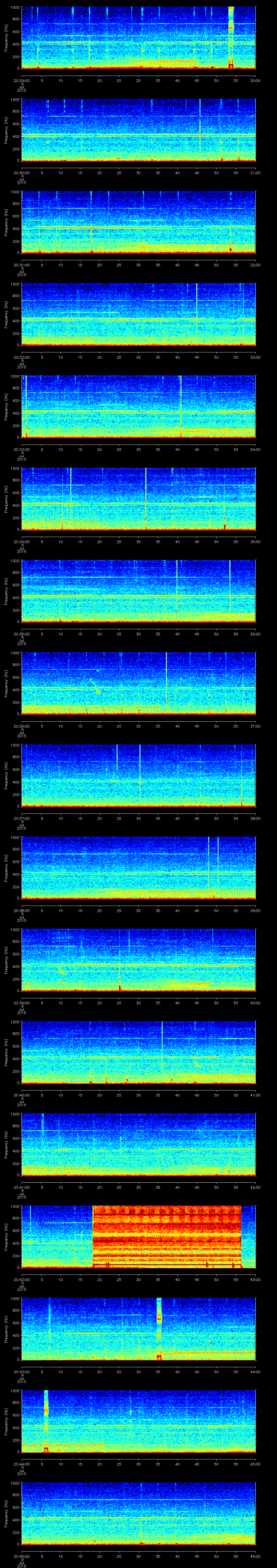
Task: Click the spectrogram panel starting at 20:40:00
Action: [139, 1052]
